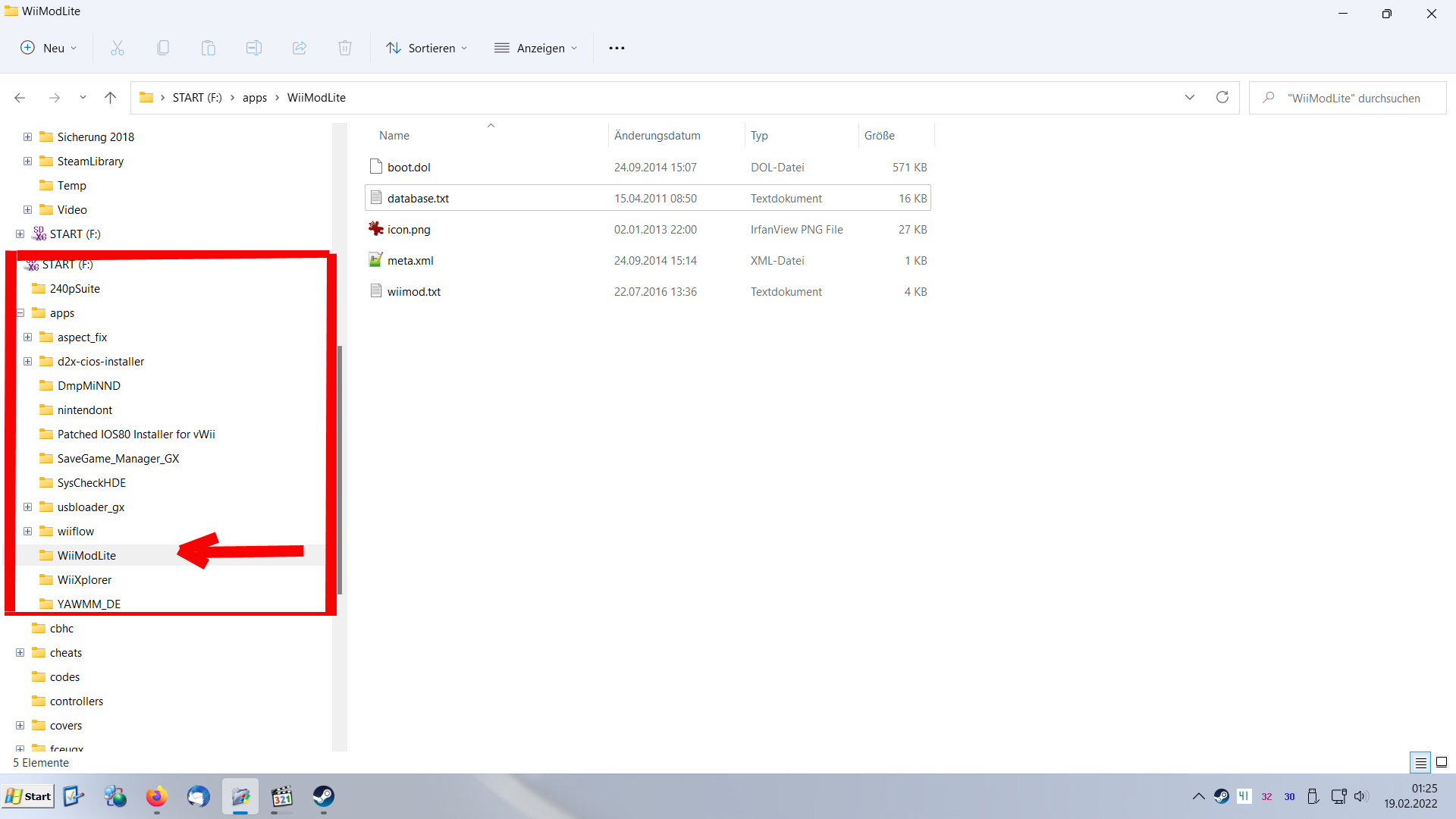The height and width of the screenshot is (819, 1456).
Task: Navigate up one folder level
Action: (110, 98)
